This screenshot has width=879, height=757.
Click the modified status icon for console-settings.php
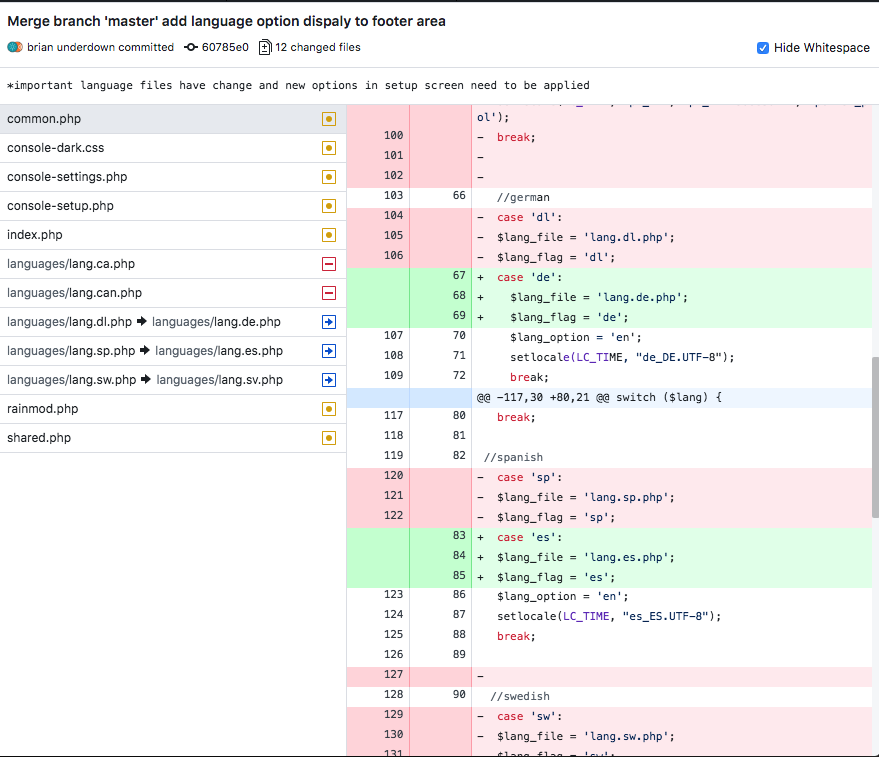[329, 177]
